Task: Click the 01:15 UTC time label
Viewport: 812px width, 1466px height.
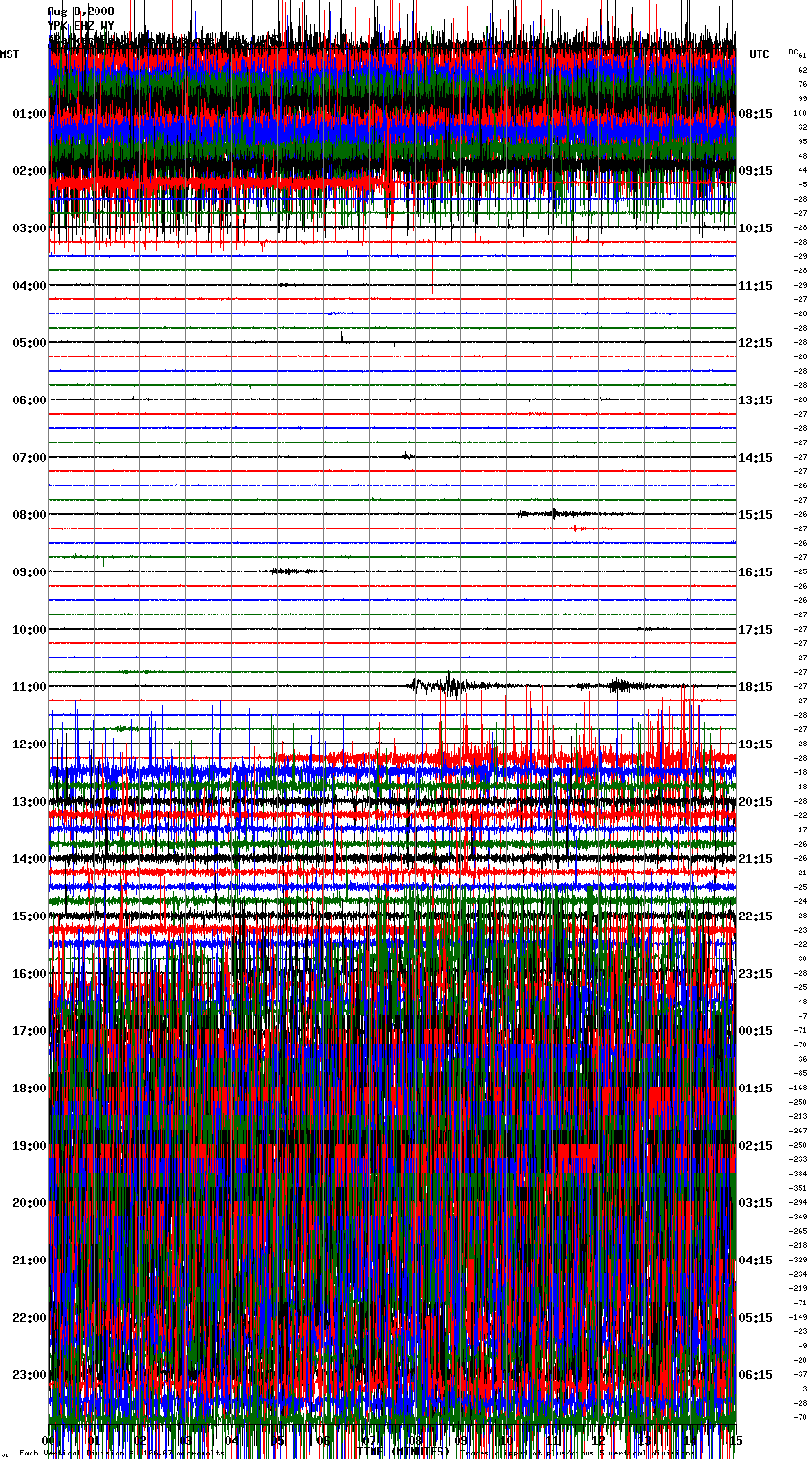Action: click(x=756, y=1089)
